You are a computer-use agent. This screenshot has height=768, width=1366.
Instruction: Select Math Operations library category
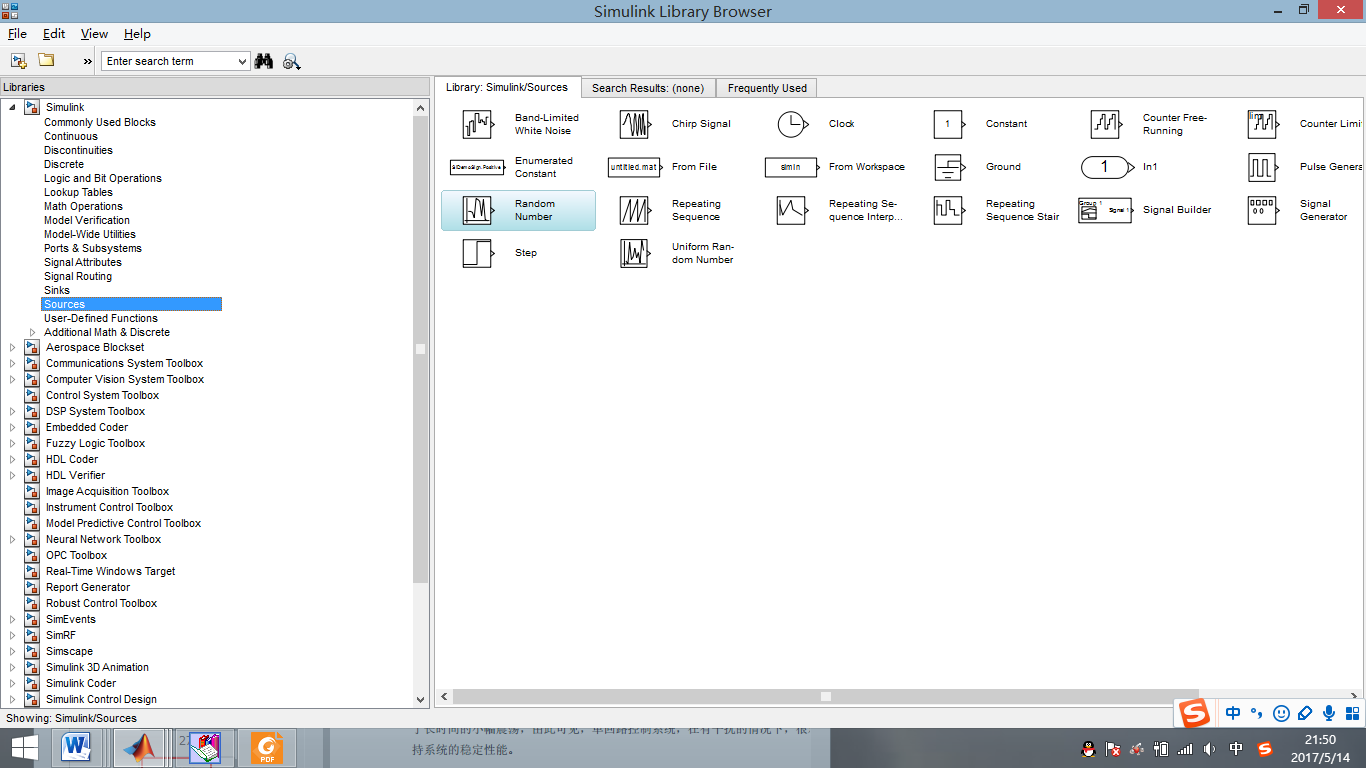(x=83, y=206)
